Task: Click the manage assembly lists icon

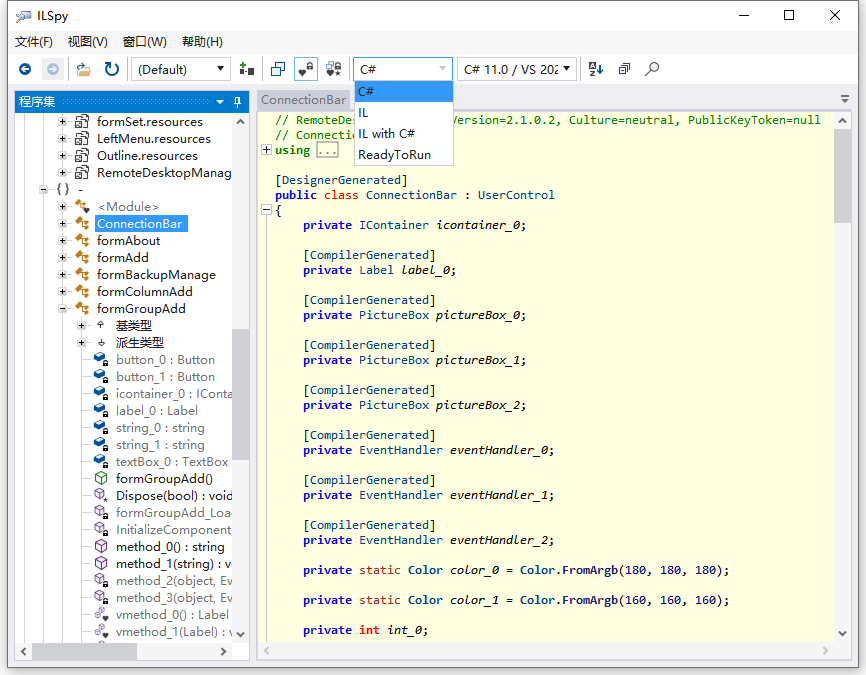Action: [x=246, y=69]
